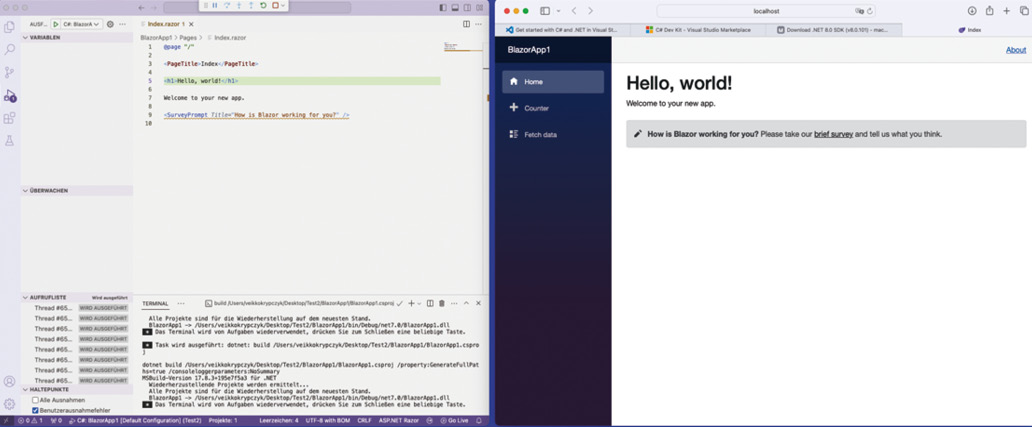Open the new terminal profile dropdown arrow
The width and height of the screenshot is (1032, 427).
pyautogui.click(x=420, y=303)
